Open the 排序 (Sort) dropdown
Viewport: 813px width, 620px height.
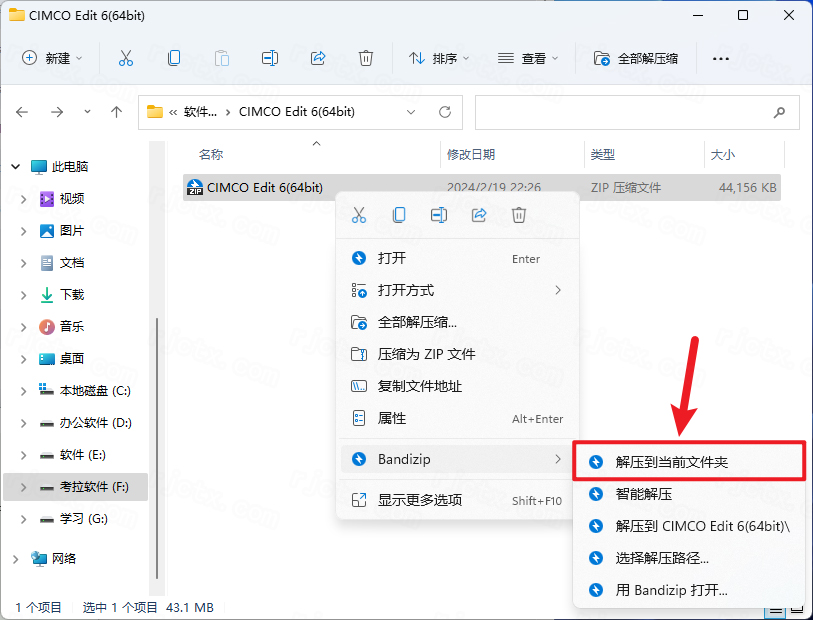point(439,58)
